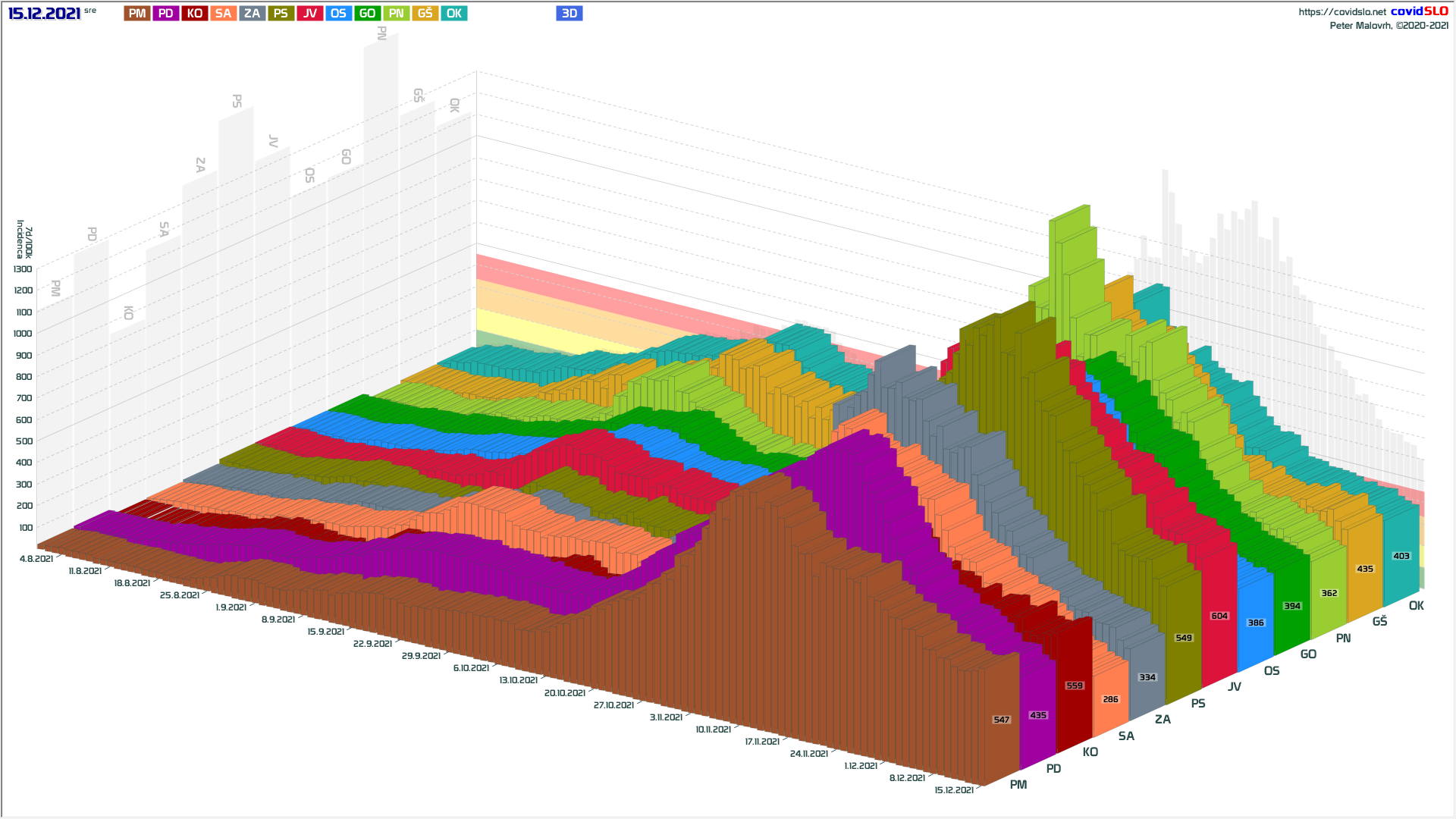1456x819 pixels.
Task: Click the 403 value label on OK bar
Action: pyautogui.click(x=1401, y=556)
